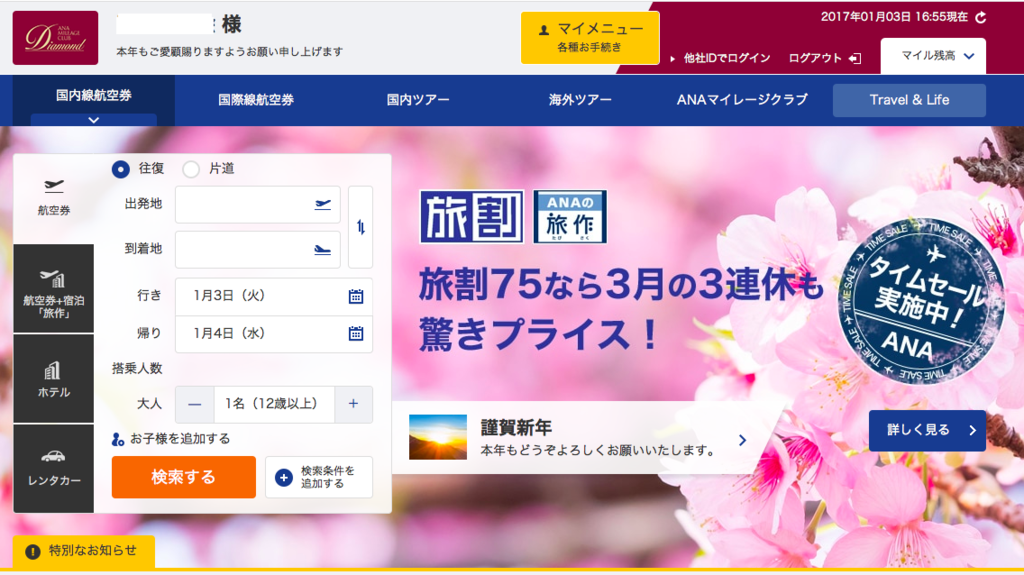1024x575 pixels.
Task: Expand the chevron under 国内線航空券
Action: pos(93,120)
